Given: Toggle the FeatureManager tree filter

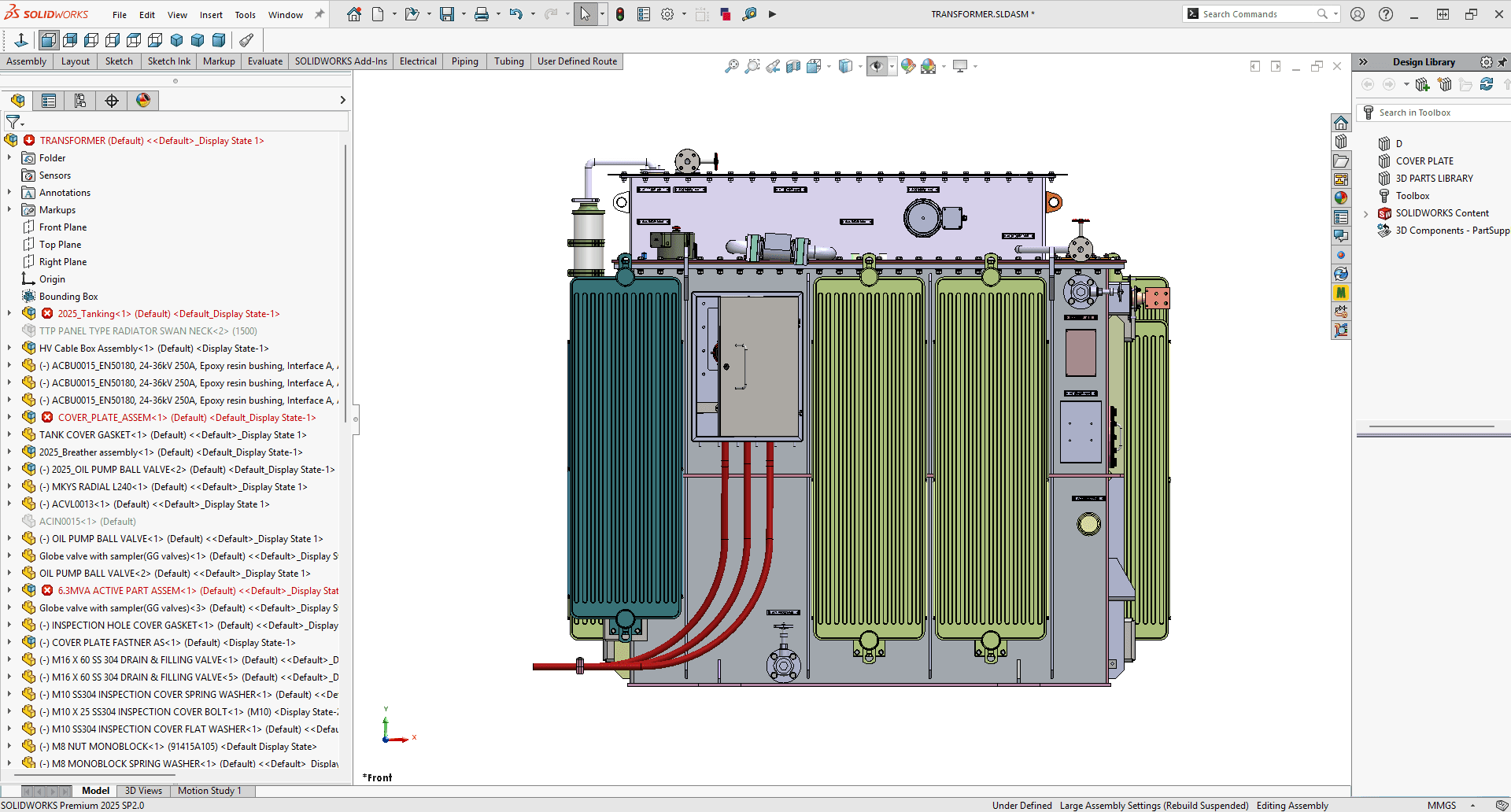Looking at the screenshot, I should point(13,122).
